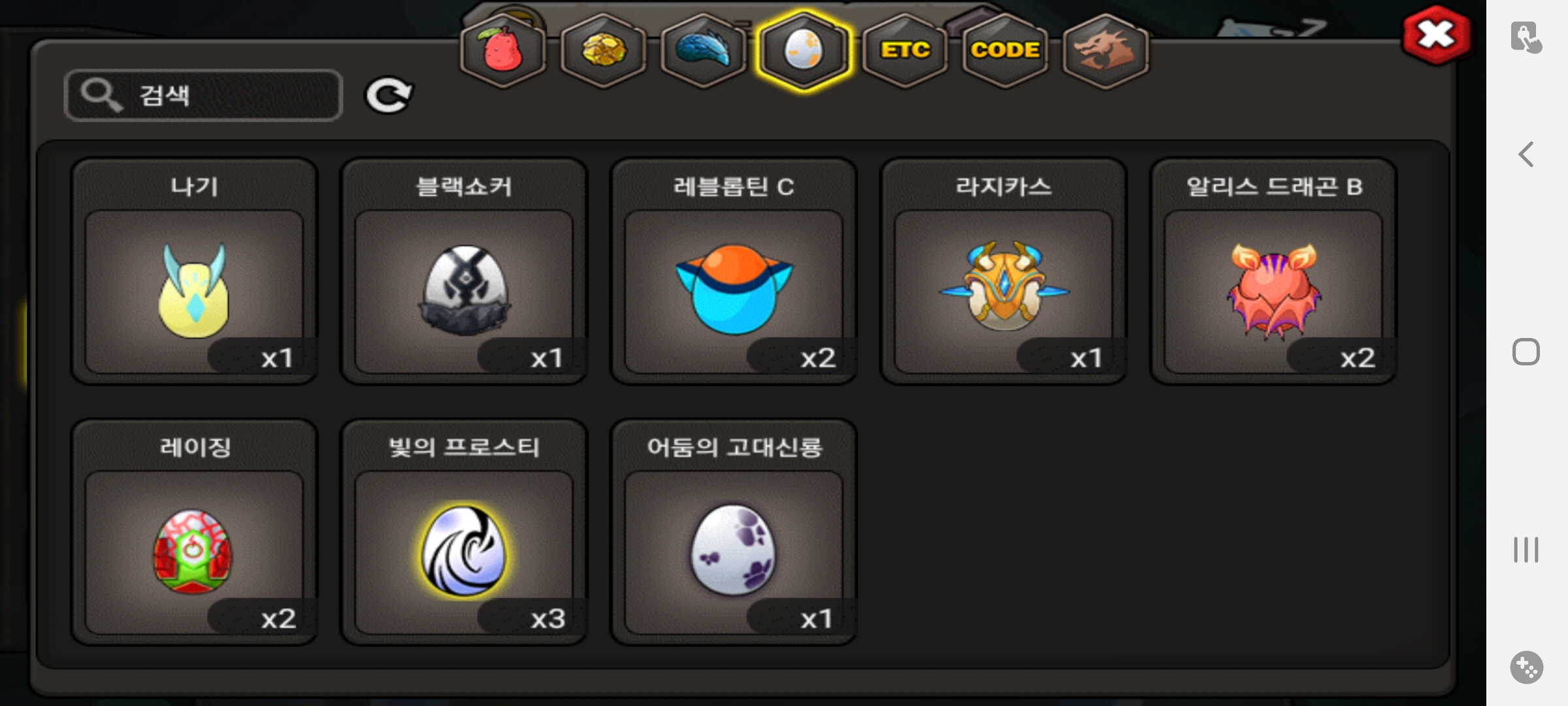Open the CODE tab

1005,51
